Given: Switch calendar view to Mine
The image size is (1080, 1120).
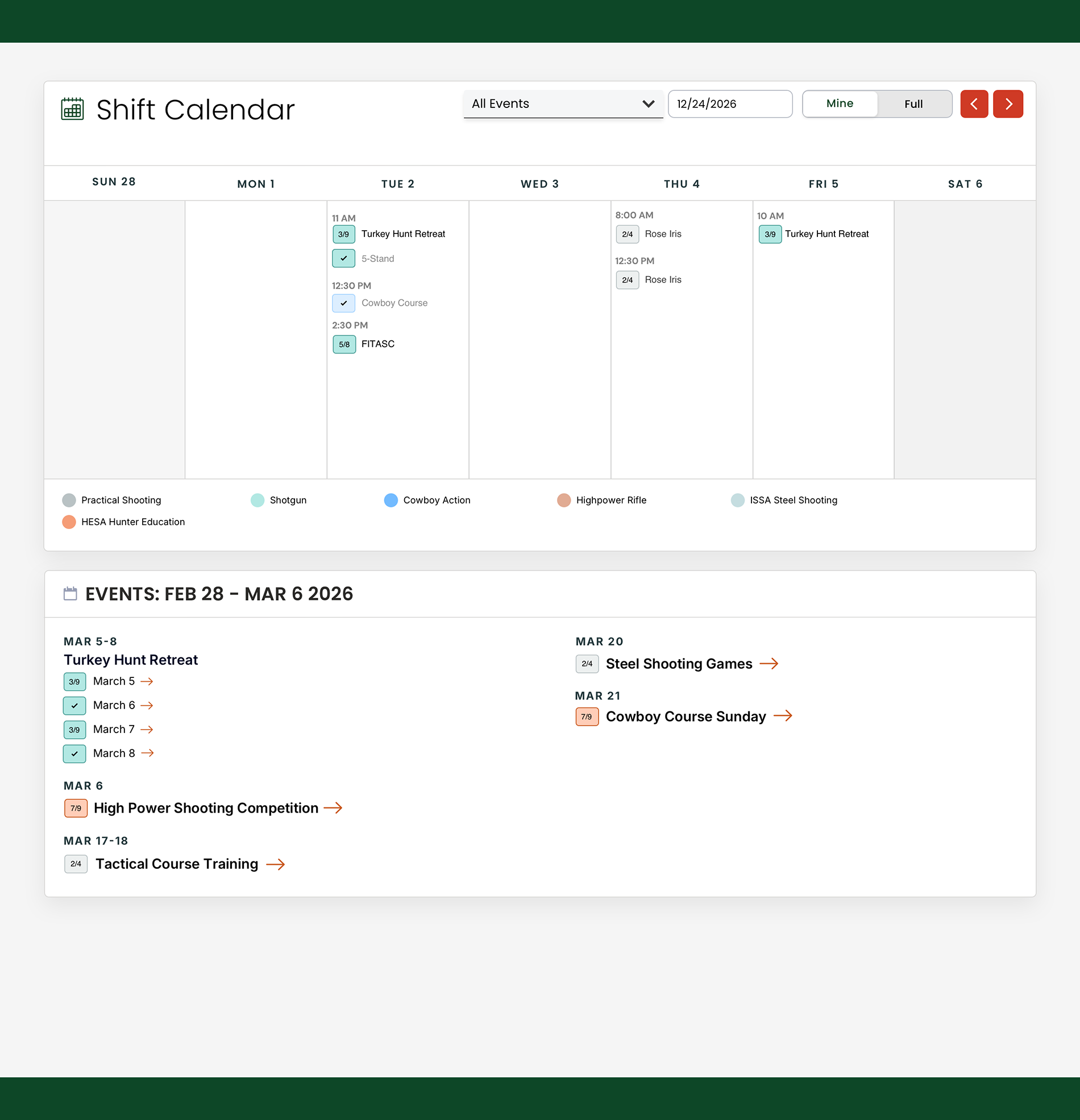Looking at the screenshot, I should click(840, 103).
